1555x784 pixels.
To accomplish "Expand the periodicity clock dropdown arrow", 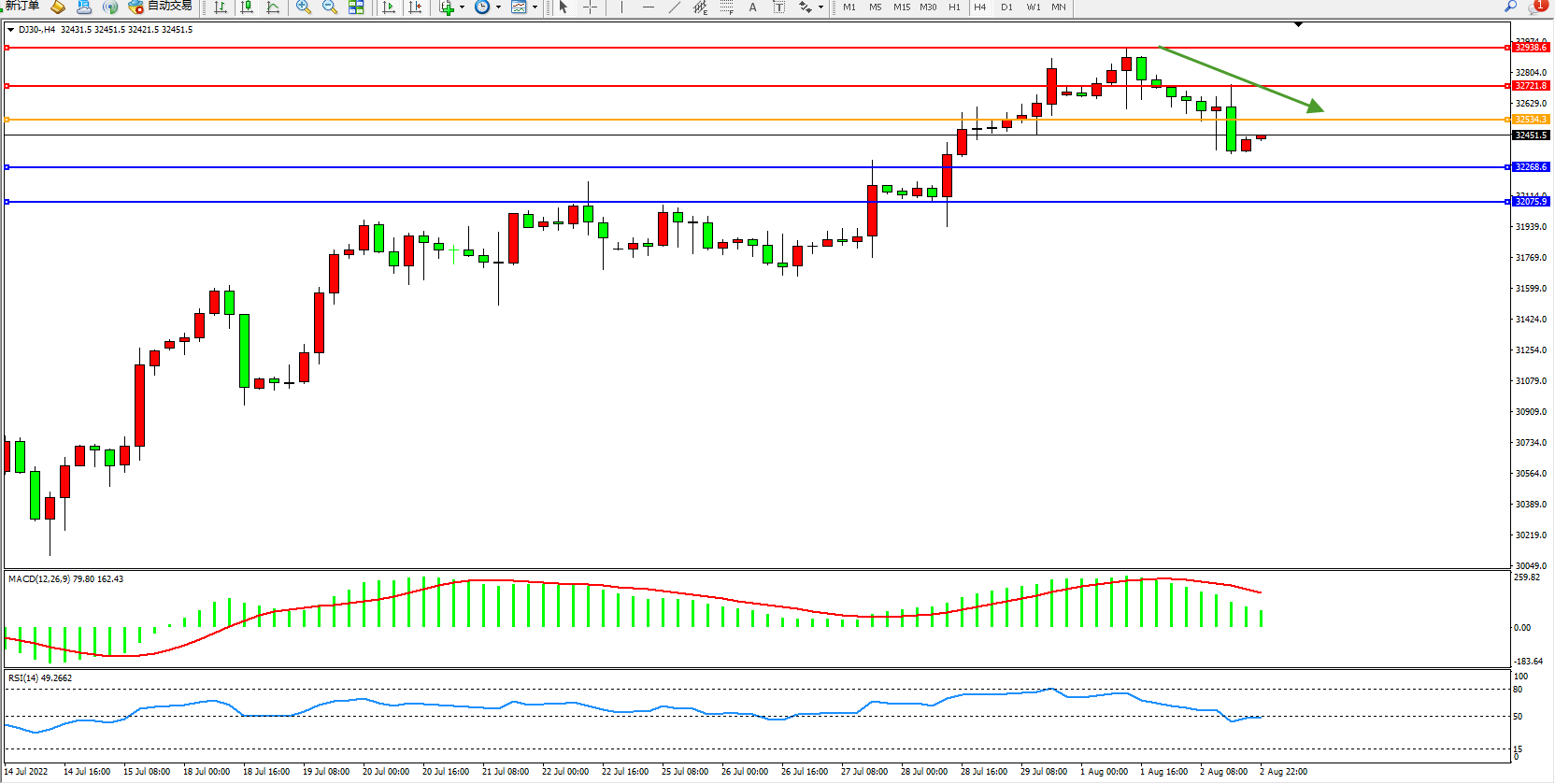I will click(x=498, y=7).
